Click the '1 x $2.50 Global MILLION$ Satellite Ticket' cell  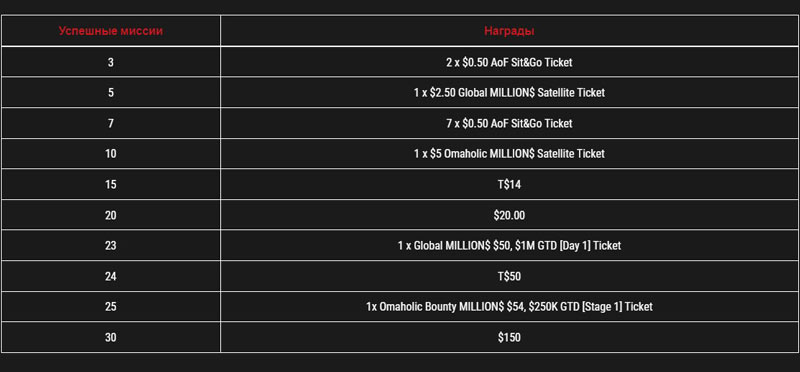509,93
